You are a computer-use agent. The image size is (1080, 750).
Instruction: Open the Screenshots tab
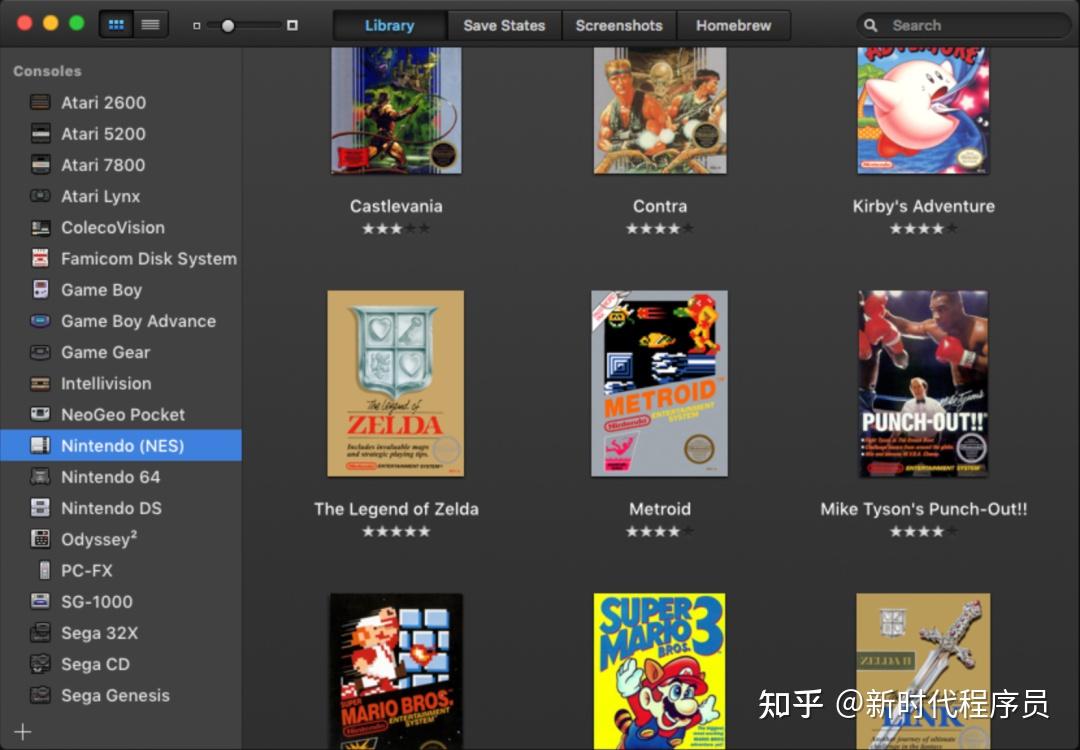pos(619,25)
